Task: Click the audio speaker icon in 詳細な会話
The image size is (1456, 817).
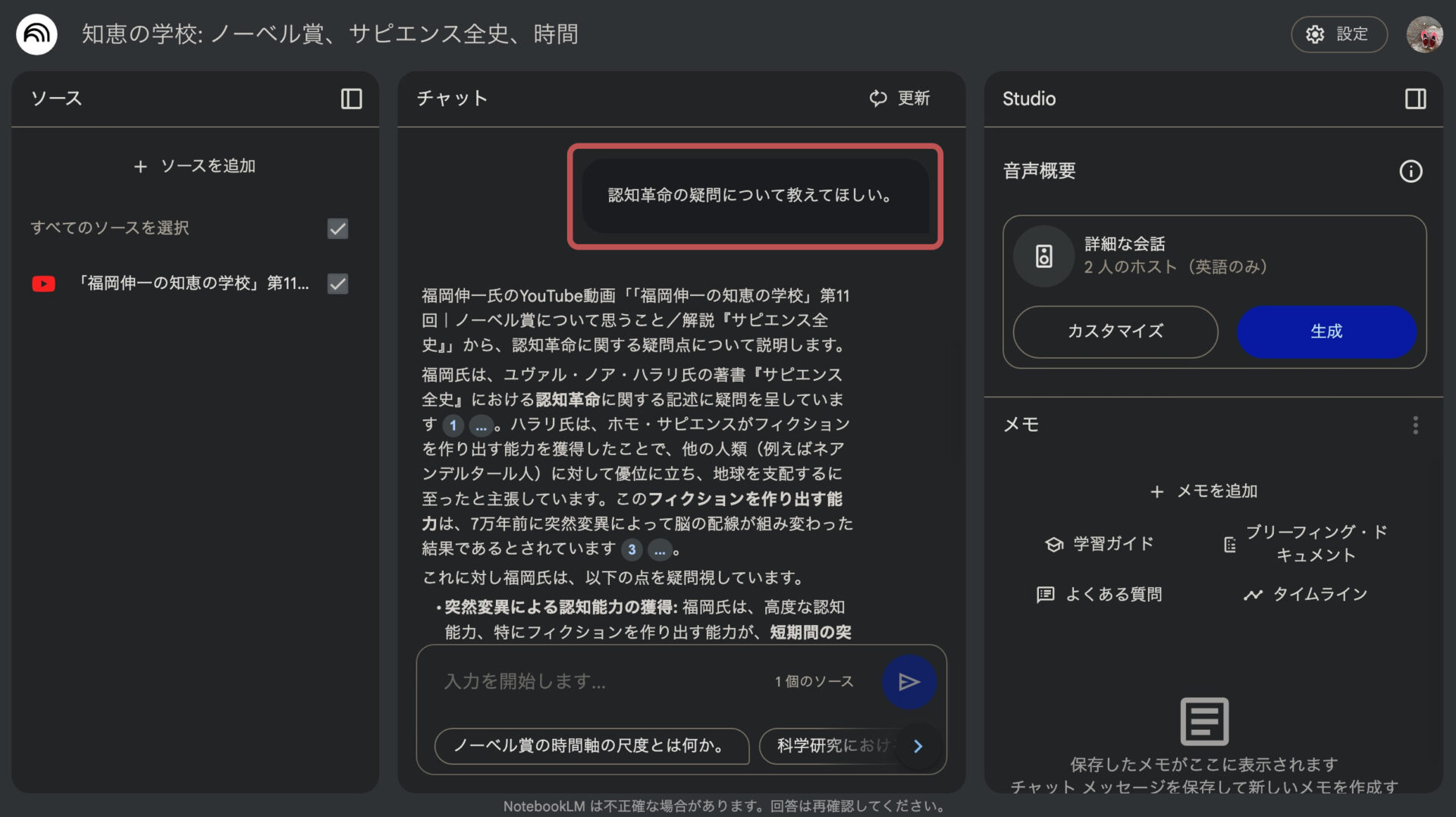Action: (1043, 256)
